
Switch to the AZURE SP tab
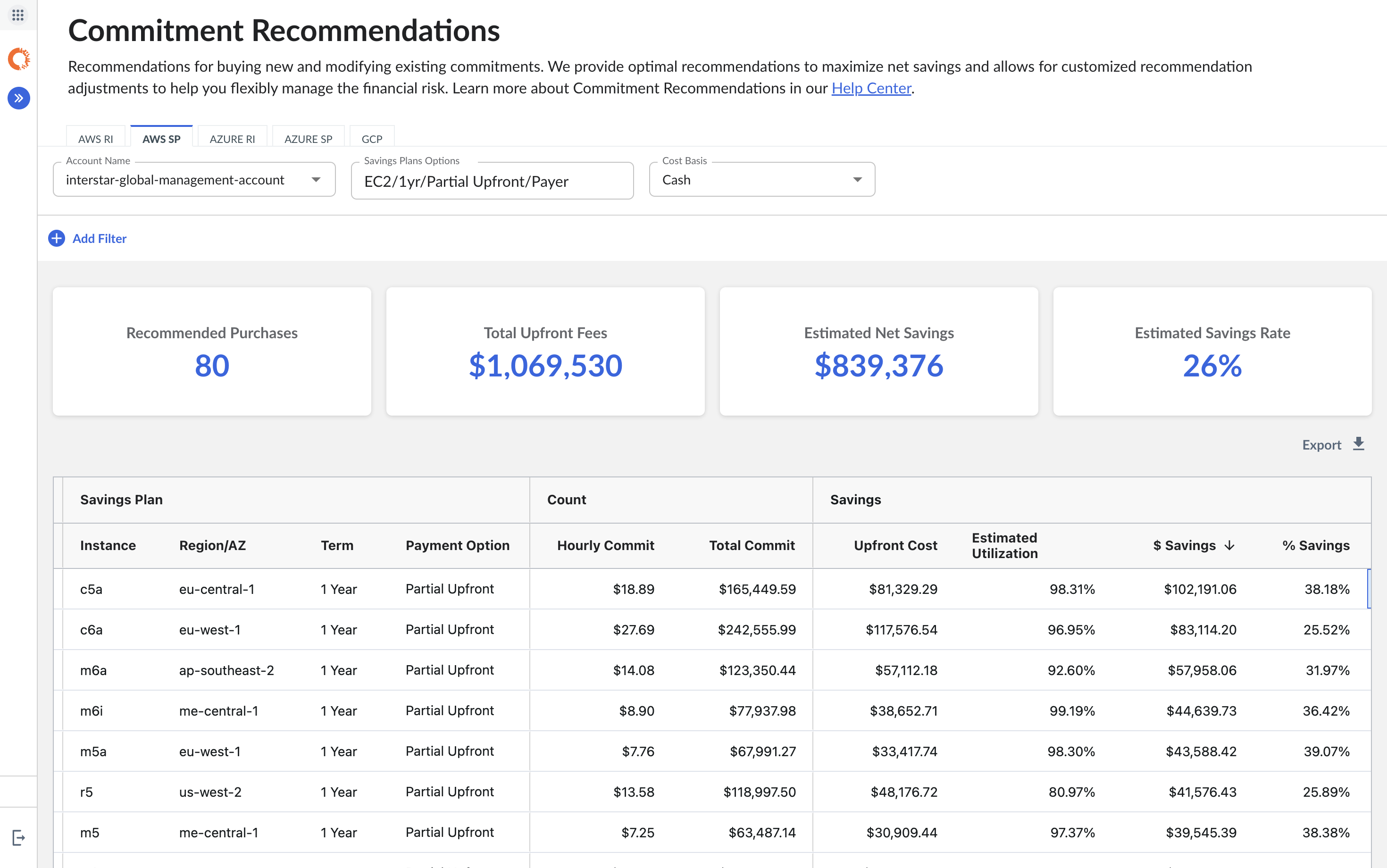click(x=308, y=139)
